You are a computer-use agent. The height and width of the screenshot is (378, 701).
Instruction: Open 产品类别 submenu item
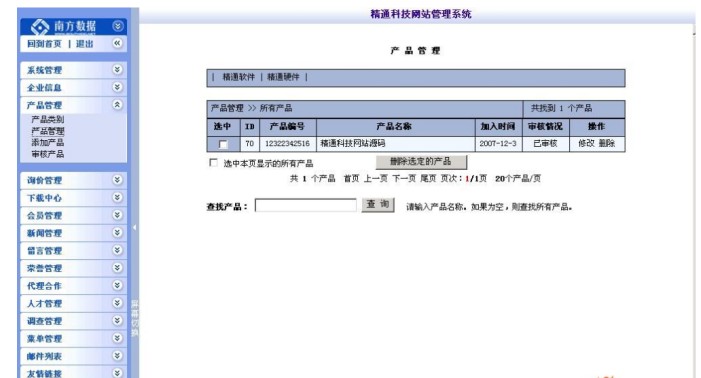pyautogui.click(x=48, y=119)
